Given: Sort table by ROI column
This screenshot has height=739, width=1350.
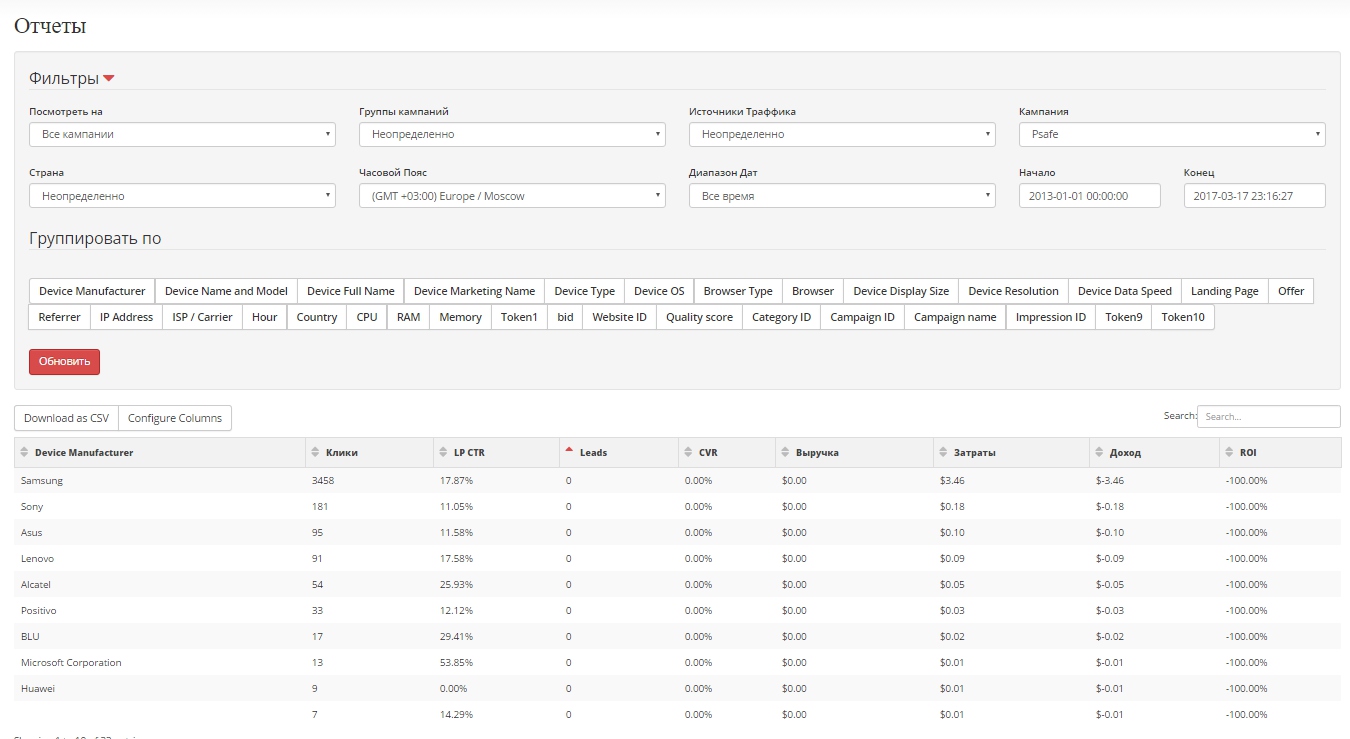Looking at the screenshot, I should coord(1281,453).
